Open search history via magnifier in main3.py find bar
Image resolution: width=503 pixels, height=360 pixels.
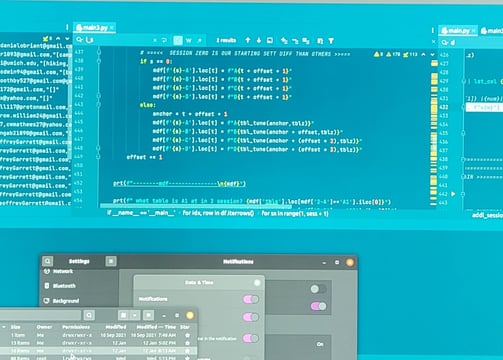(79, 40)
